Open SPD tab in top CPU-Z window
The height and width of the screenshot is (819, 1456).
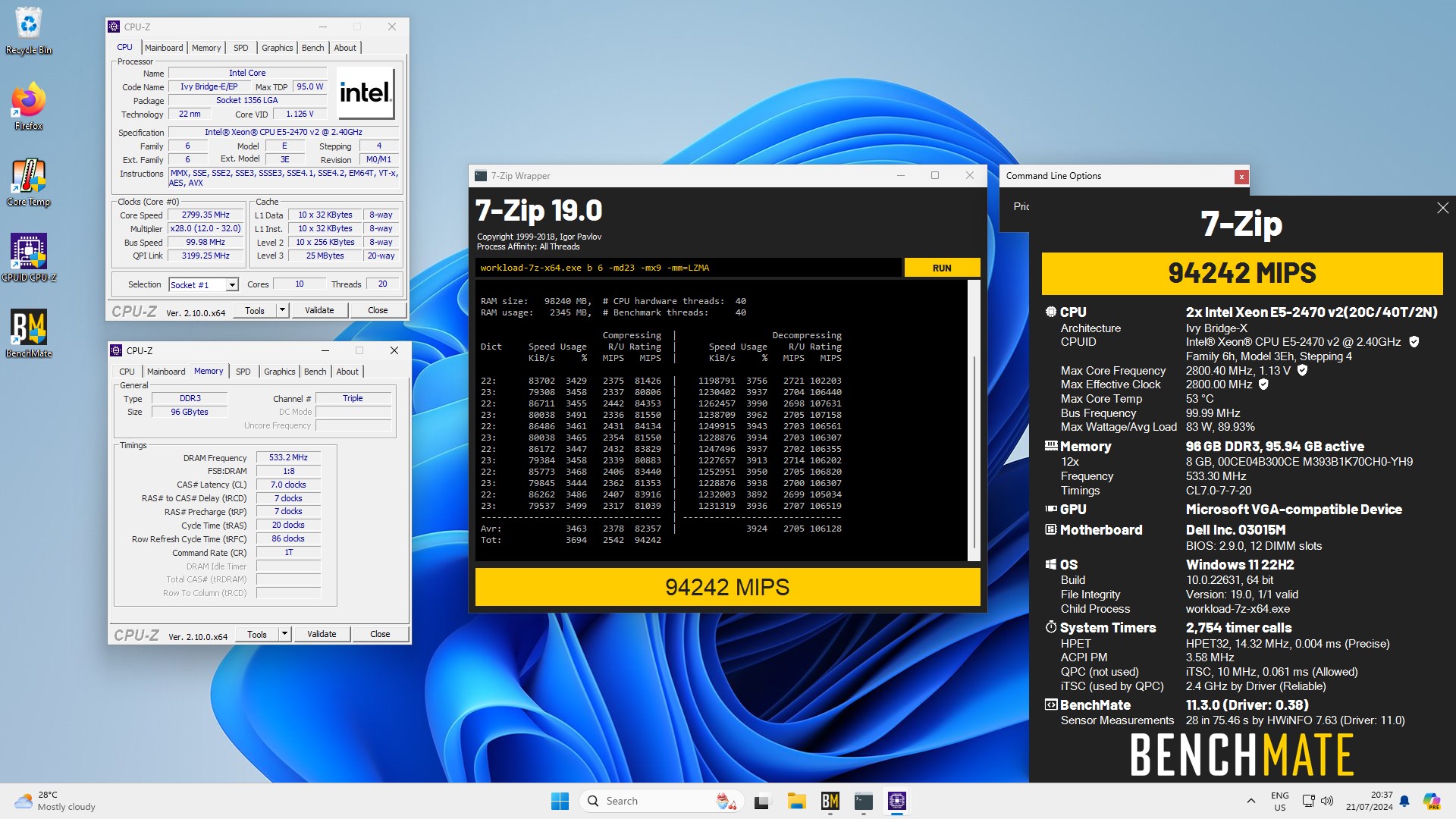241,48
